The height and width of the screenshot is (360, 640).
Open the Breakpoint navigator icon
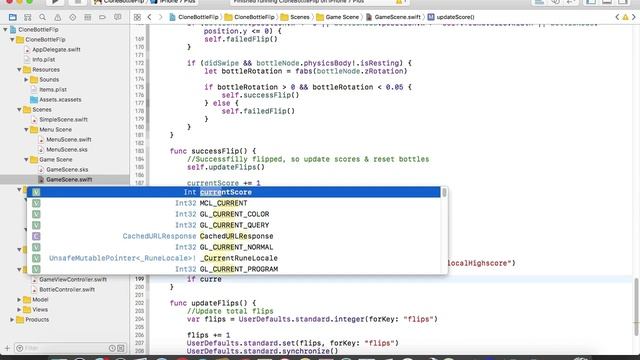pos(102,17)
